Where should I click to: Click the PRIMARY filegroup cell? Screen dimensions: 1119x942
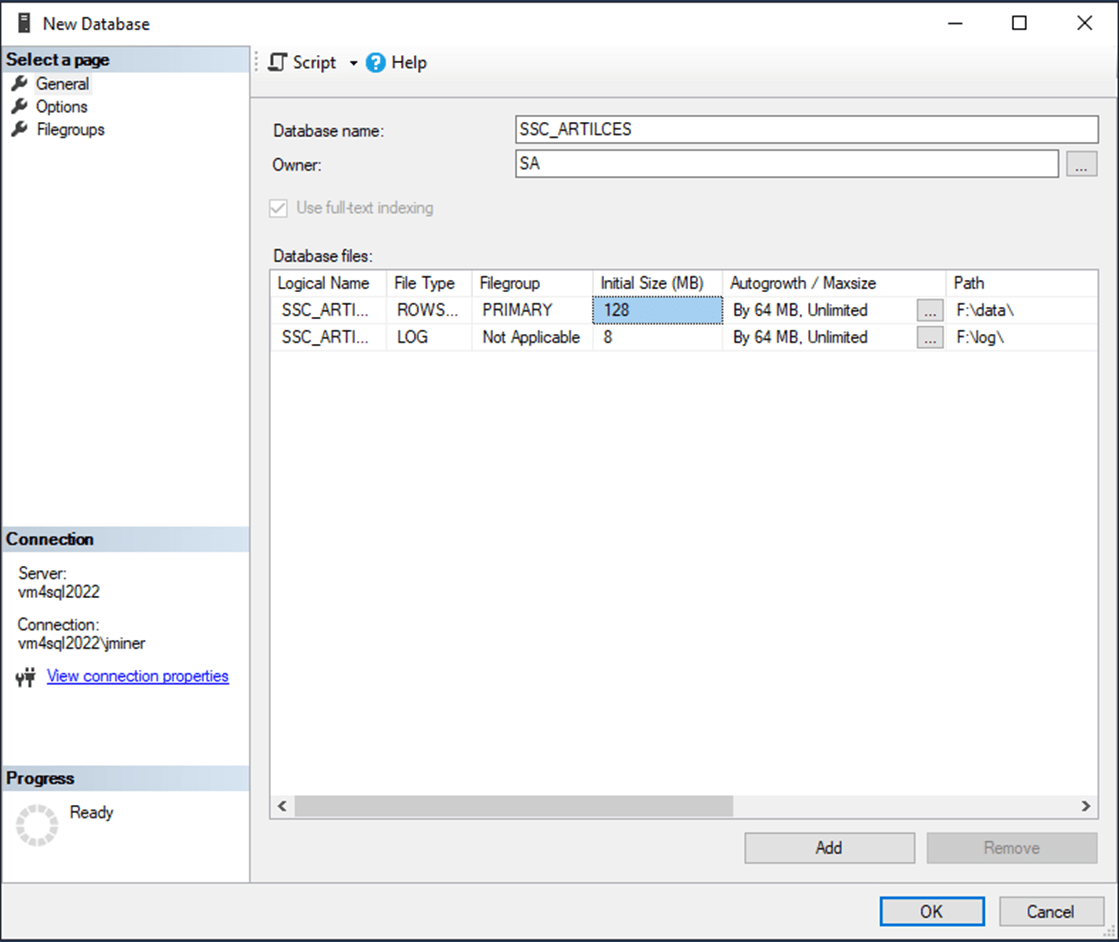[x=532, y=310]
